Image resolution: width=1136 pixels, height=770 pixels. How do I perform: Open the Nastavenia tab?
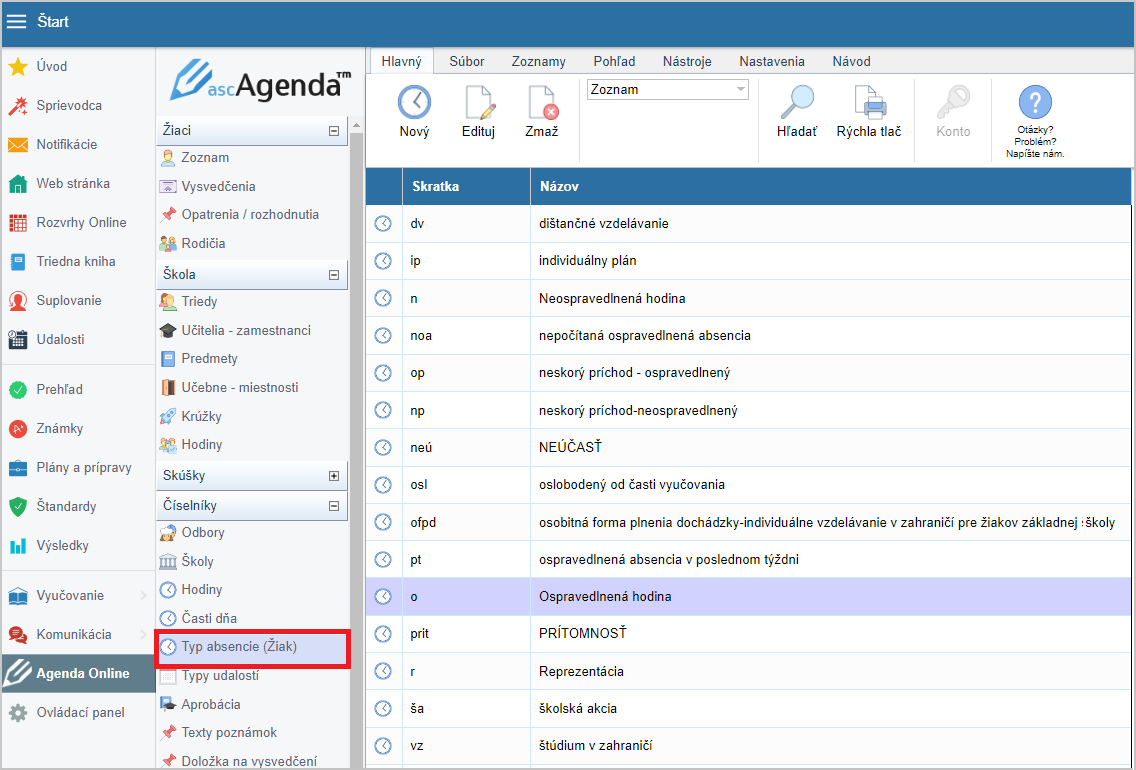pyautogui.click(x=772, y=62)
